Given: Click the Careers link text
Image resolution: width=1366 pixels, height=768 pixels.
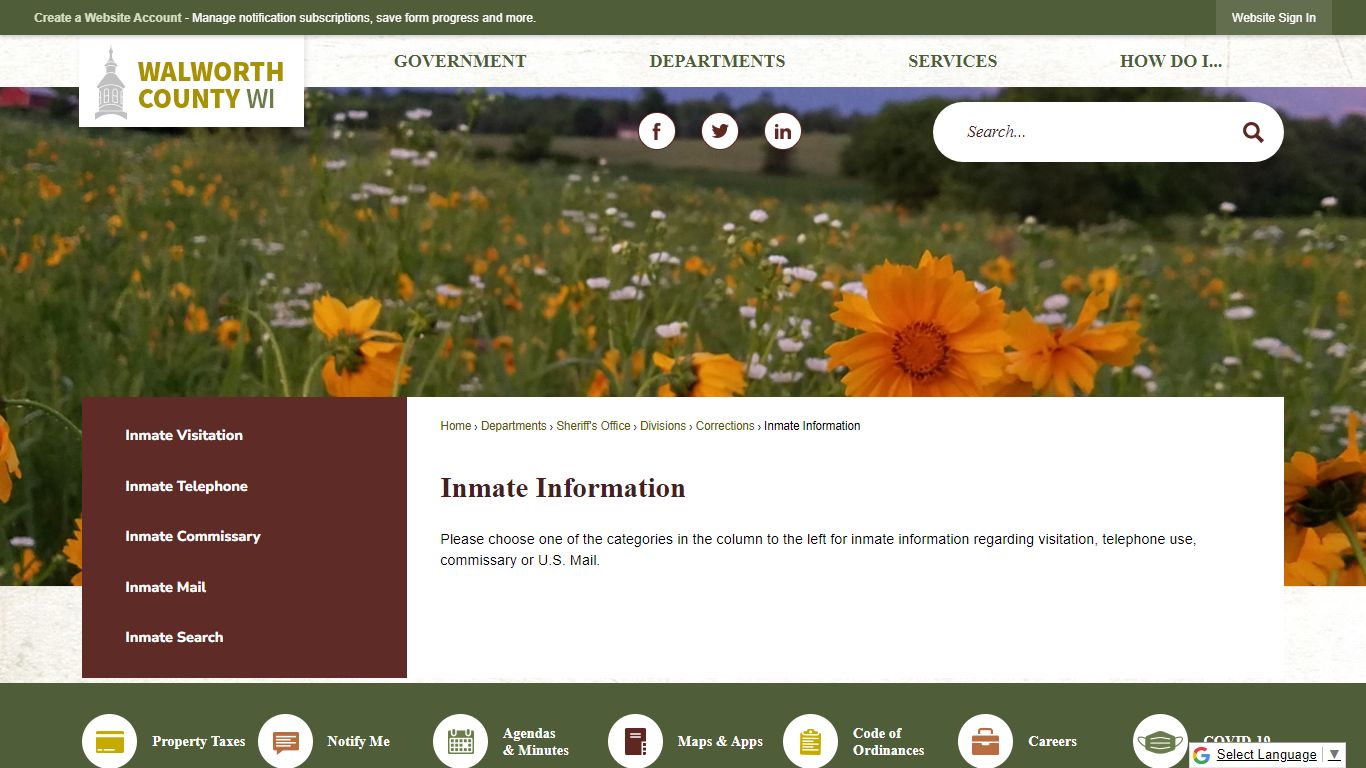Looking at the screenshot, I should (1052, 742).
